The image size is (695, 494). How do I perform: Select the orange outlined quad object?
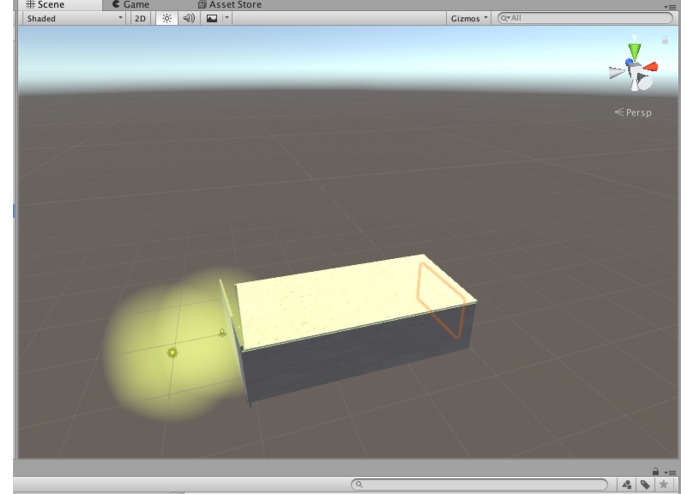(441, 301)
